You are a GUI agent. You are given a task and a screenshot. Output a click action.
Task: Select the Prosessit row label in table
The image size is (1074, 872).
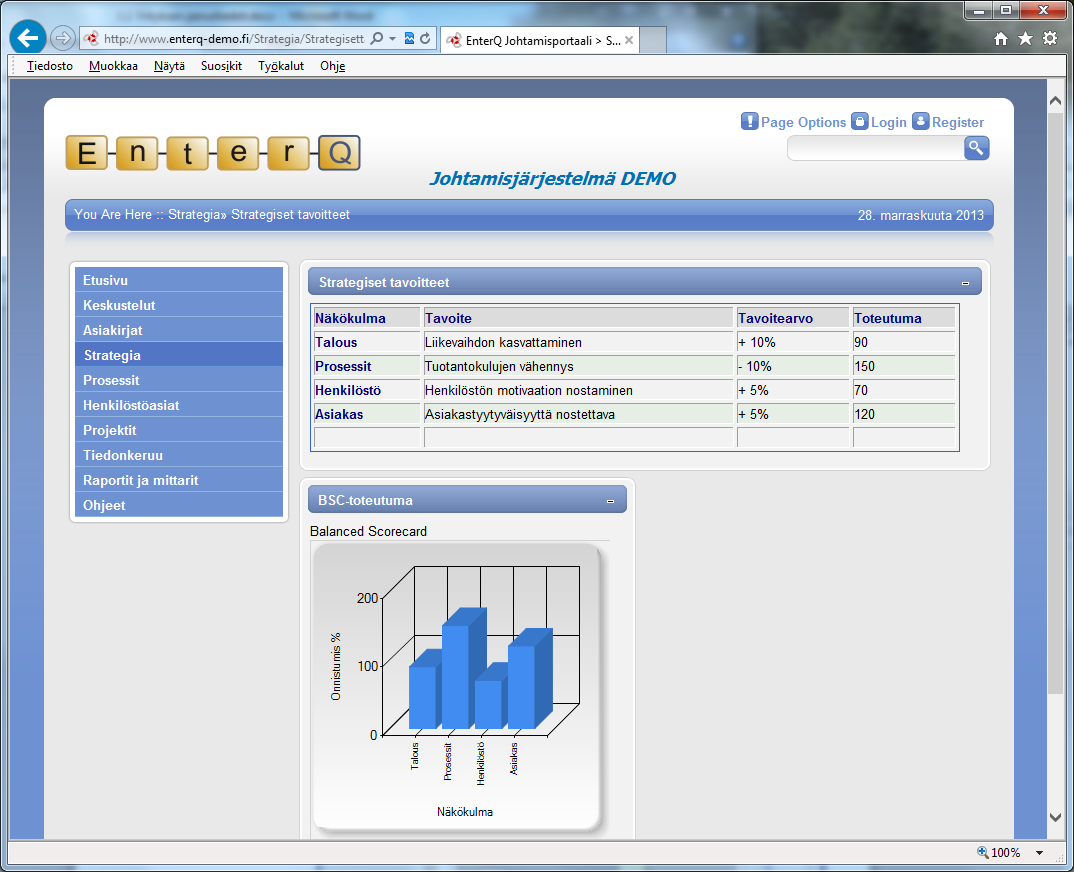click(x=343, y=366)
